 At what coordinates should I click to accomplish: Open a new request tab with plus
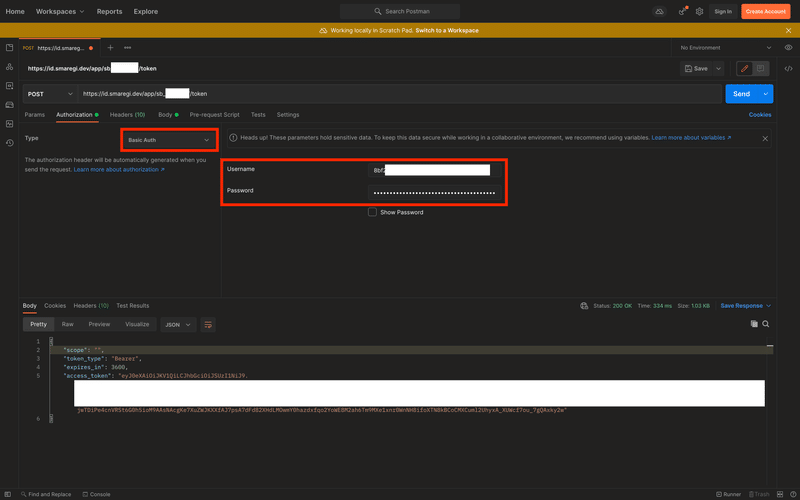click(110, 47)
